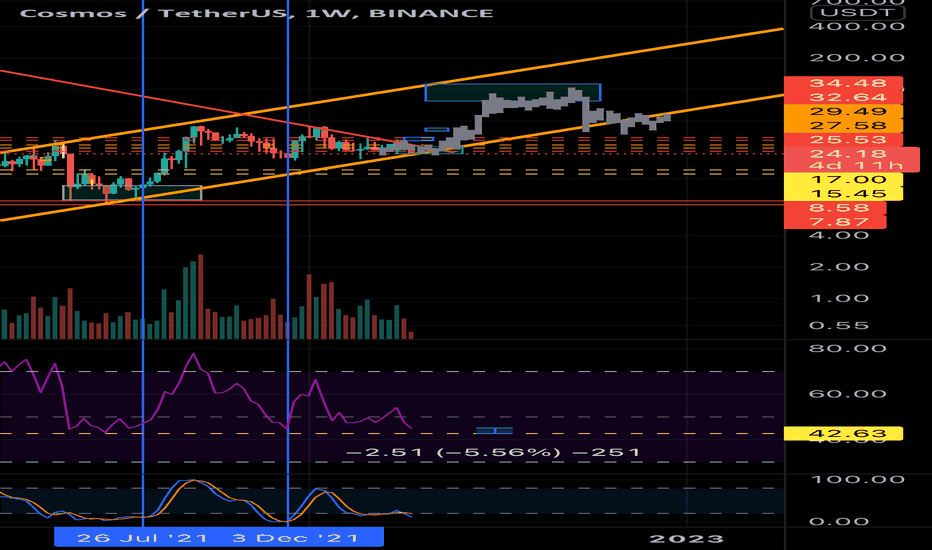Select the gray support rectangle under the candles
932x550 pixels.
132,193
